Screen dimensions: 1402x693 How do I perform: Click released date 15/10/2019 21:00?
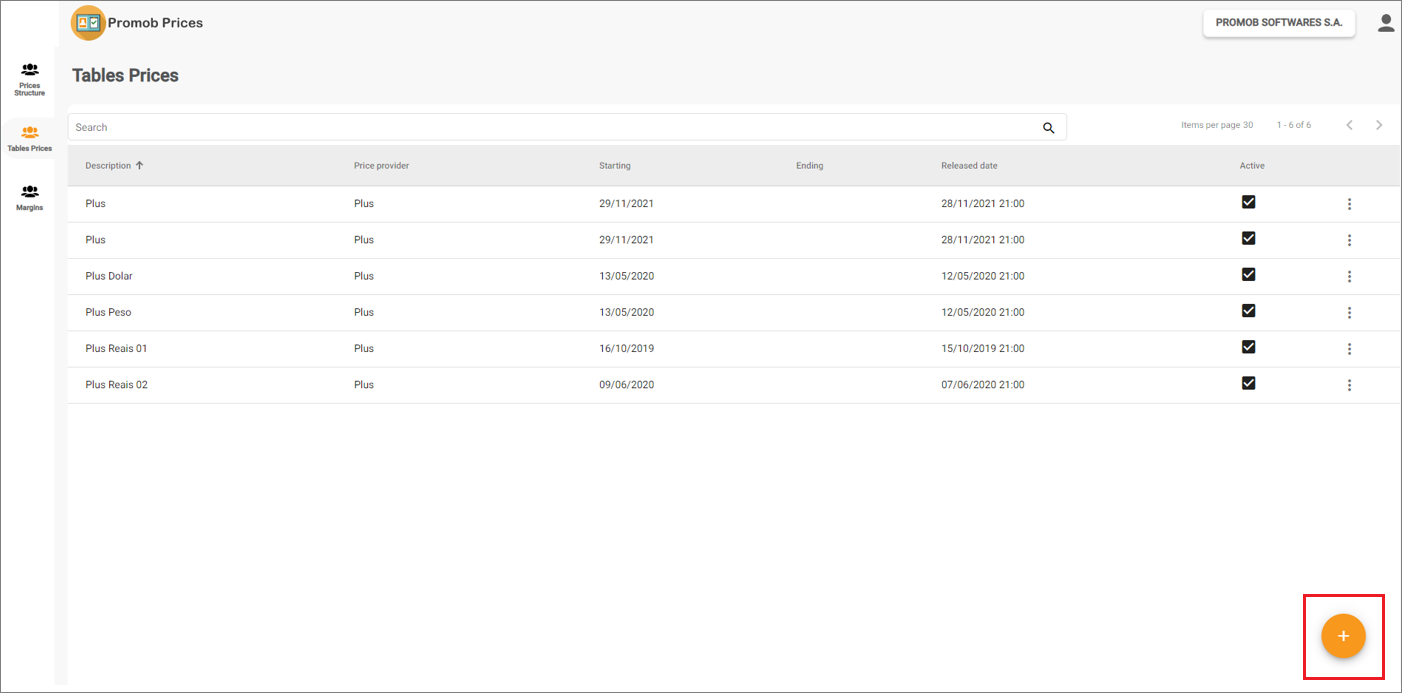982,349
